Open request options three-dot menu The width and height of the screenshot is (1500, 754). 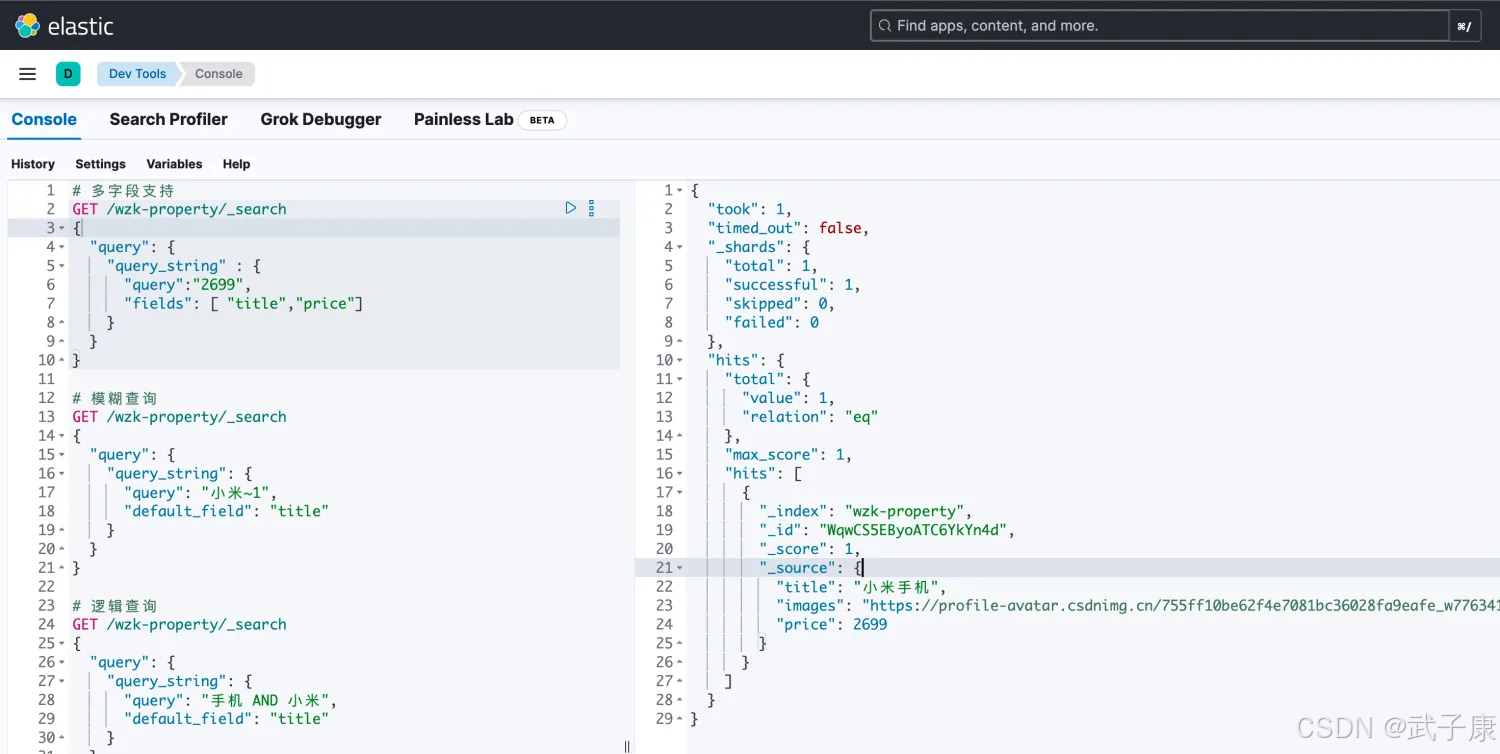[591, 208]
